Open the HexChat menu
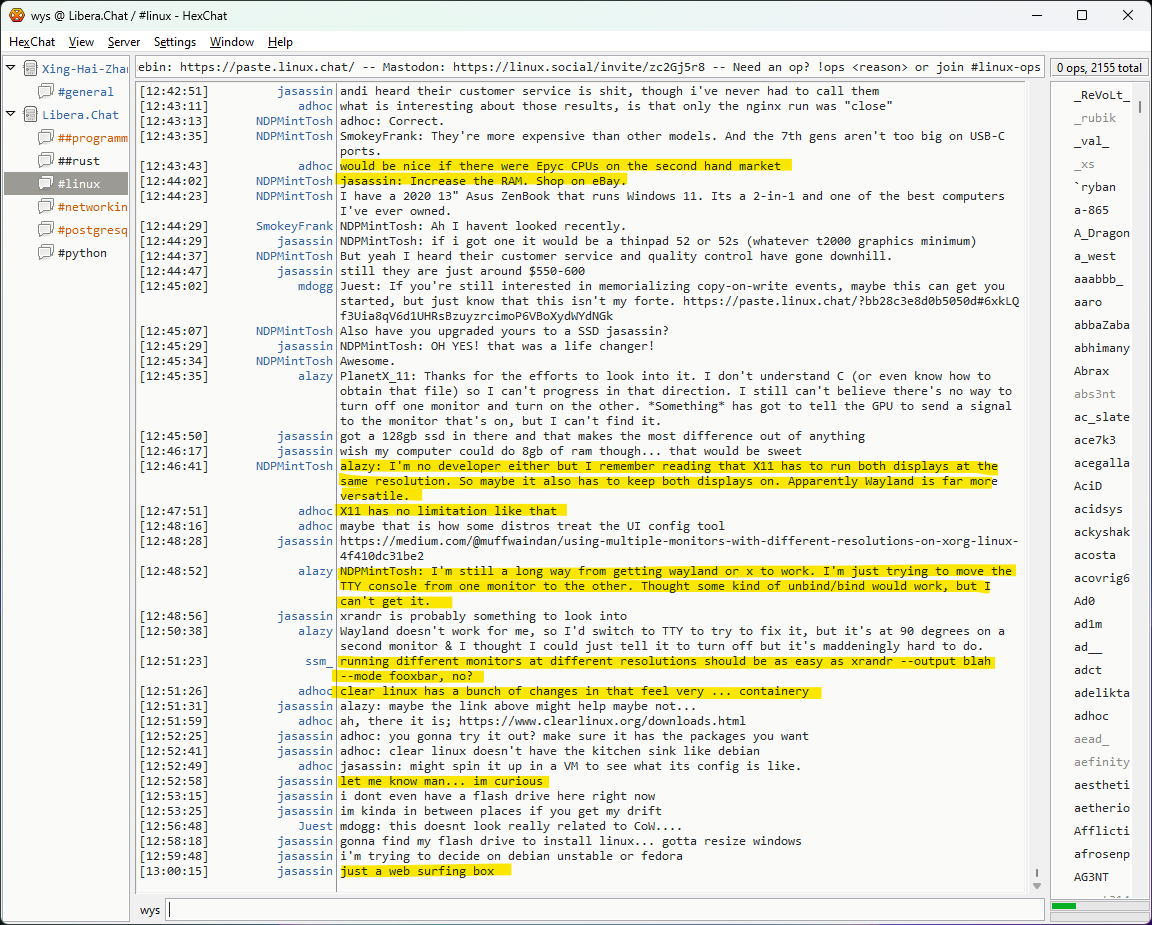Image resolution: width=1152 pixels, height=925 pixels. click(32, 42)
